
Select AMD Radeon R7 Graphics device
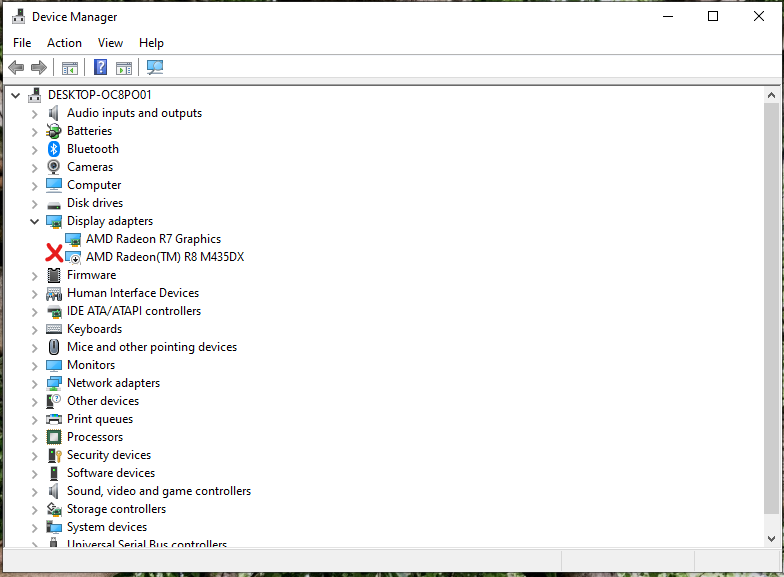point(153,239)
